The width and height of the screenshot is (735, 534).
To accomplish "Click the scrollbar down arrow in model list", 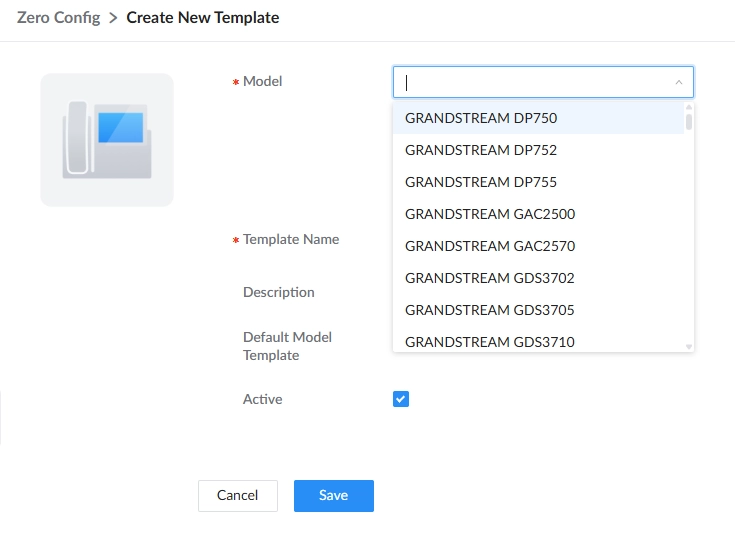I will [689, 347].
